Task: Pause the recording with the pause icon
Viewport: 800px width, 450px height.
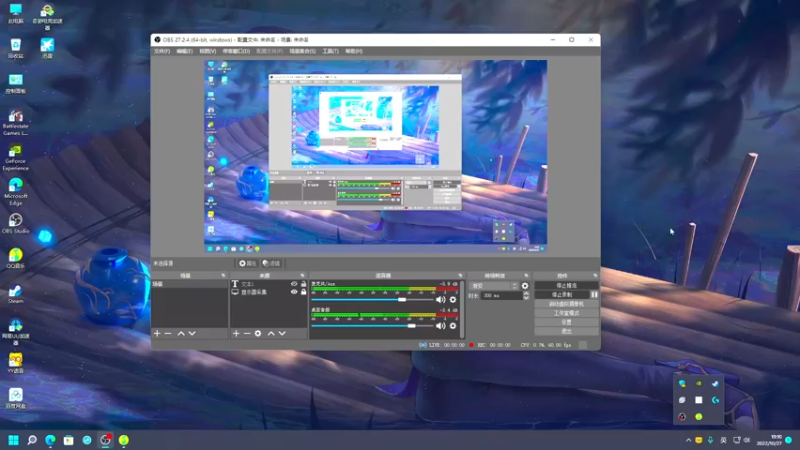Action: [594, 294]
